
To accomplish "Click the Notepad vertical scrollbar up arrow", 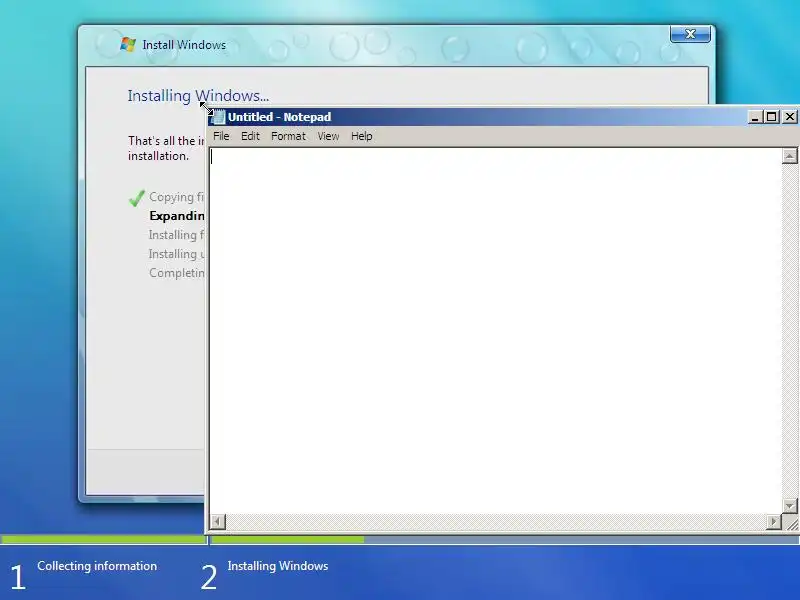I will [789, 156].
